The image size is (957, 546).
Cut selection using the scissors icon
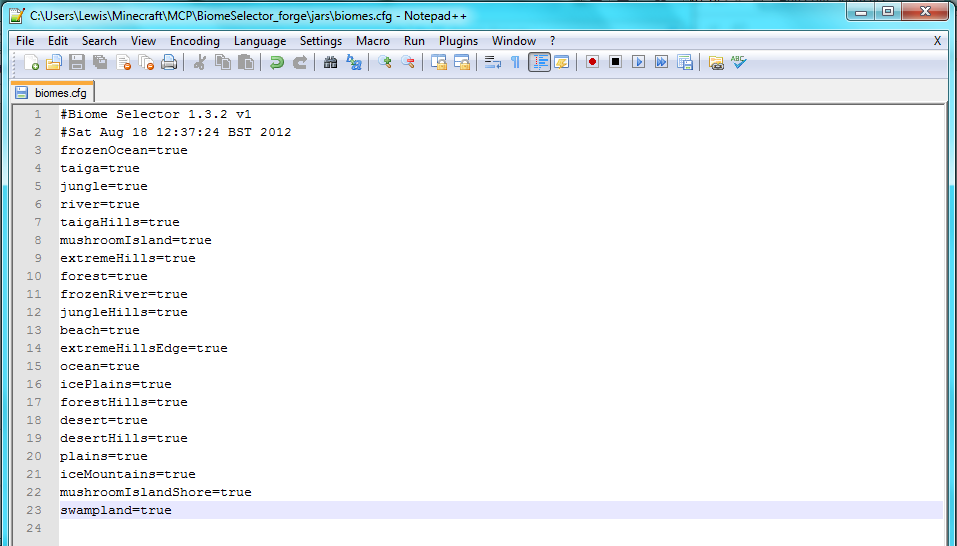pos(199,62)
